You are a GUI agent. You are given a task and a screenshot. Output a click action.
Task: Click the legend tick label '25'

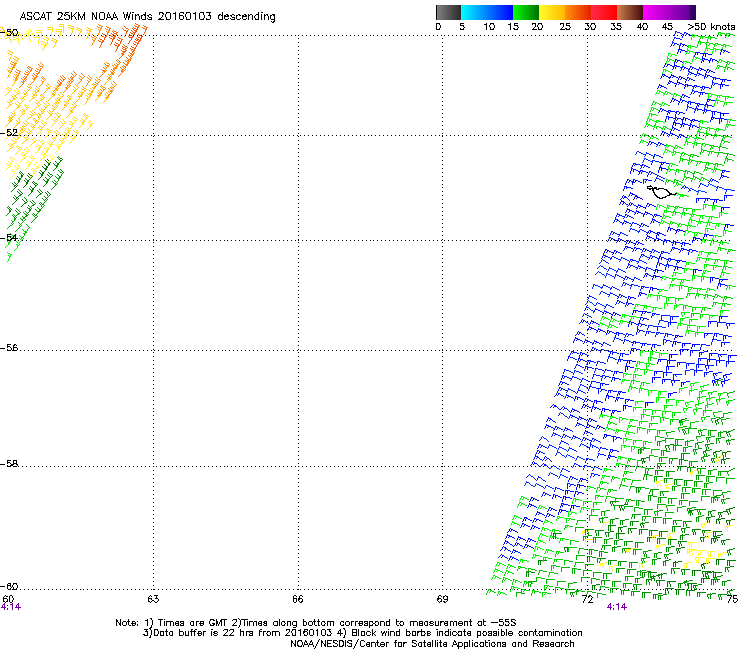(x=565, y=27)
